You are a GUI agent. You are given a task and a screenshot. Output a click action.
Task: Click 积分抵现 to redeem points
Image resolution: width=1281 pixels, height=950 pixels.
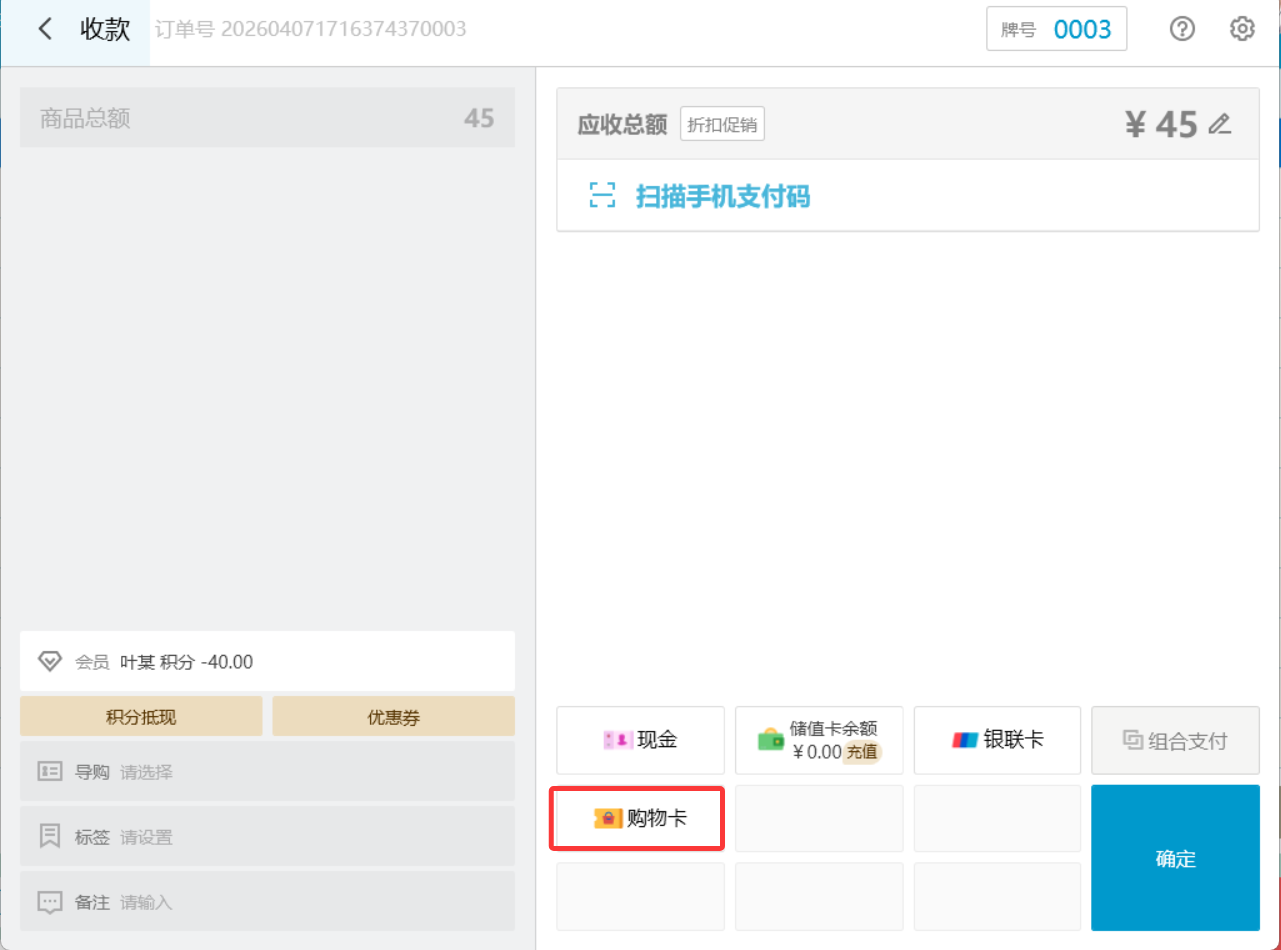[141, 717]
